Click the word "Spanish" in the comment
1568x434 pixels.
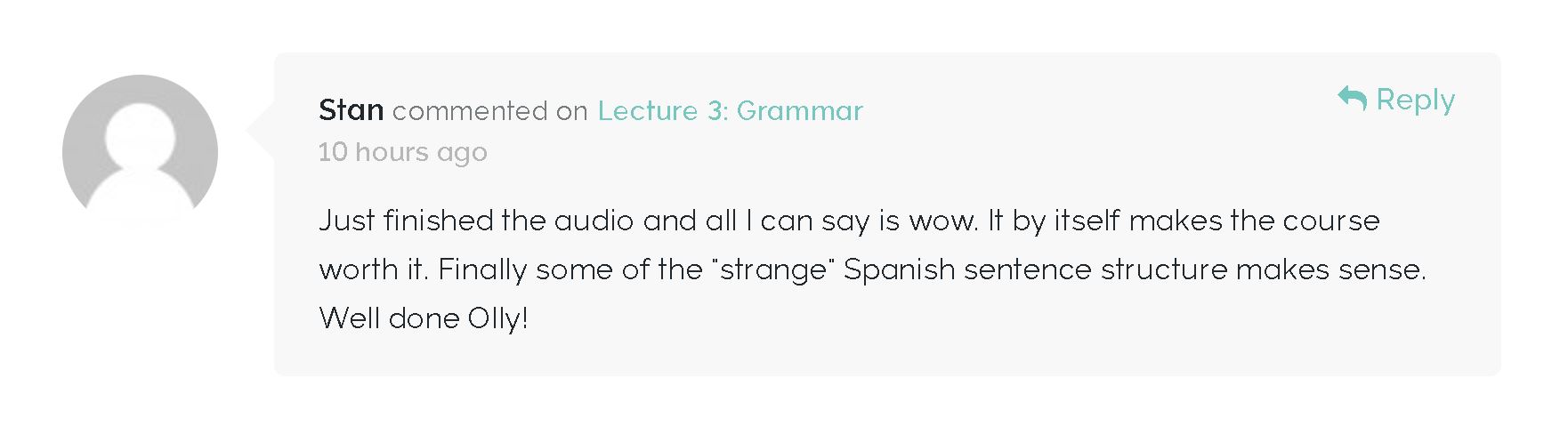pos(899,269)
